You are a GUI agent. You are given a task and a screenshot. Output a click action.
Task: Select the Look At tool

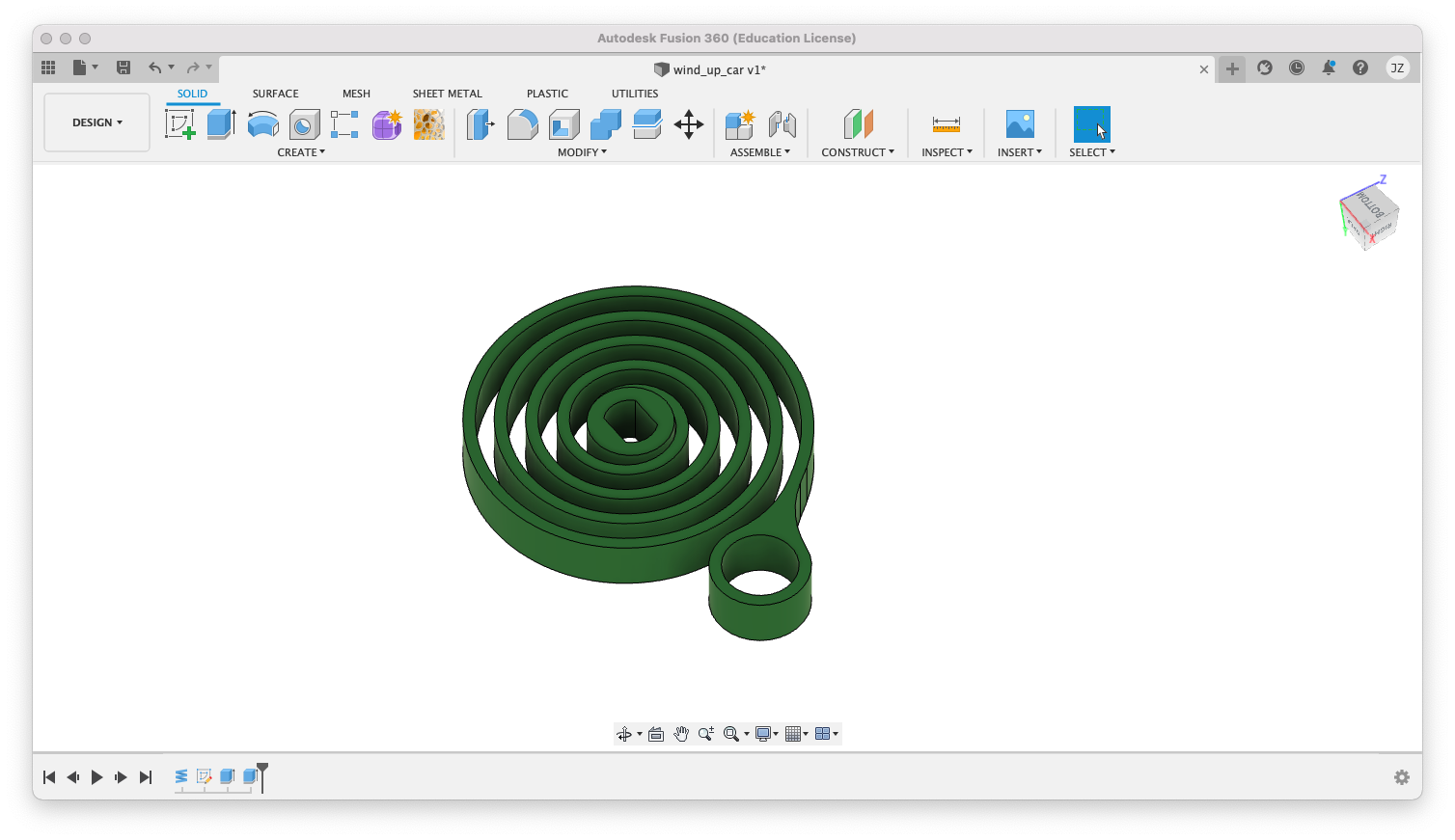click(656, 734)
